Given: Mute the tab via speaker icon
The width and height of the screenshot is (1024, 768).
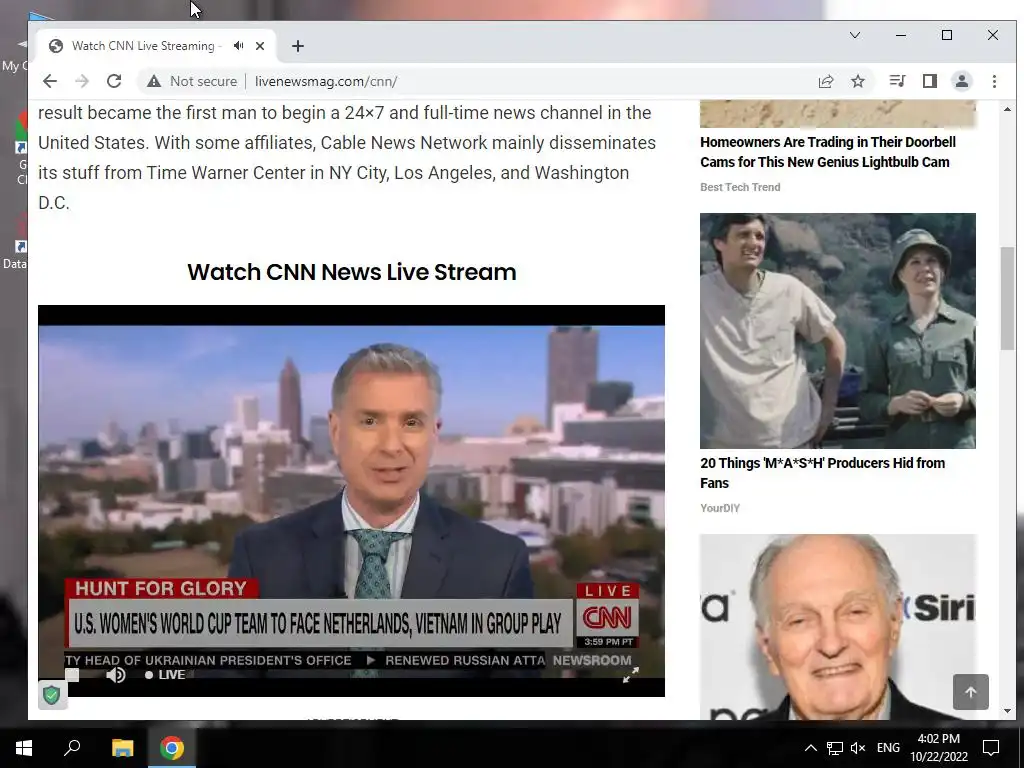Looking at the screenshot, I should [x=238, y=46].
